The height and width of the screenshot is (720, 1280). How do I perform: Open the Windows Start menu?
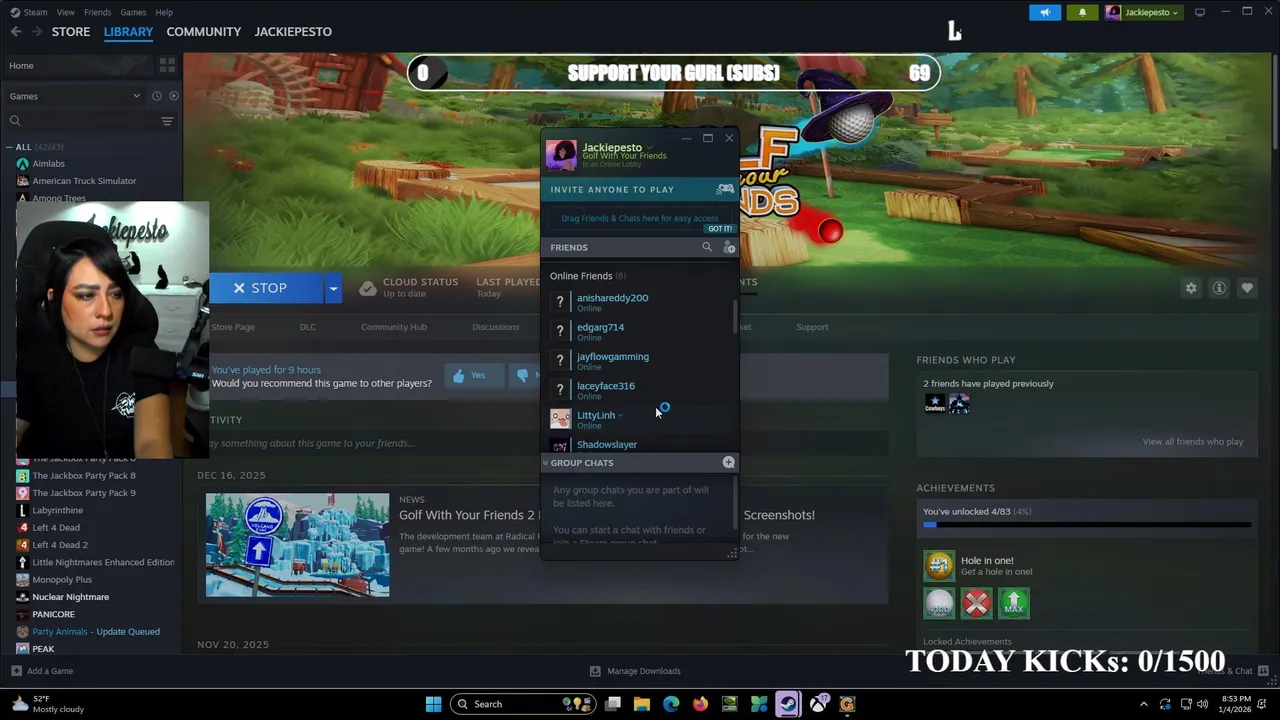pos(433,704)
